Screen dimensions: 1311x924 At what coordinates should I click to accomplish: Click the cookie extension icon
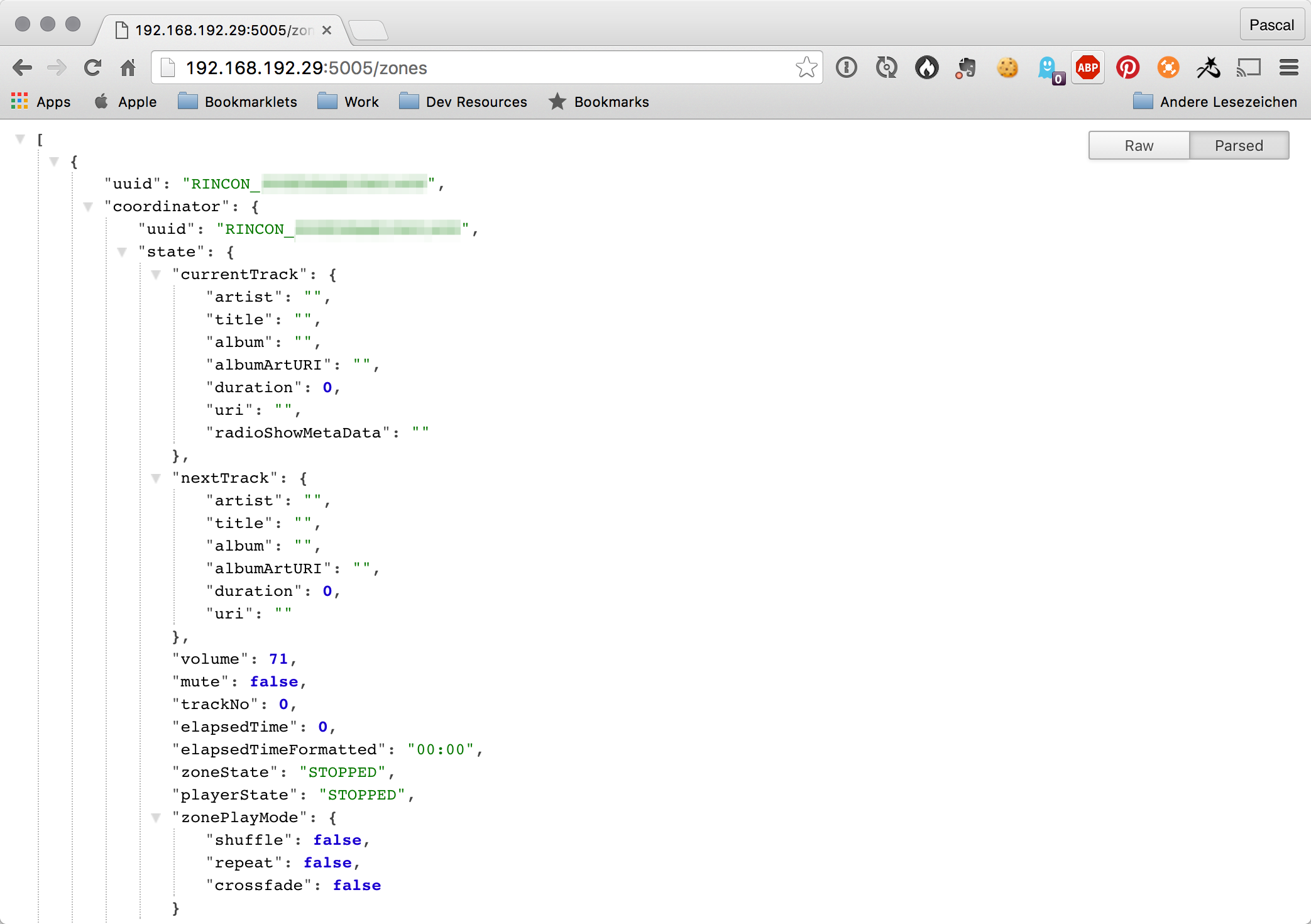pyautogui.click(x=1007, y=67)
